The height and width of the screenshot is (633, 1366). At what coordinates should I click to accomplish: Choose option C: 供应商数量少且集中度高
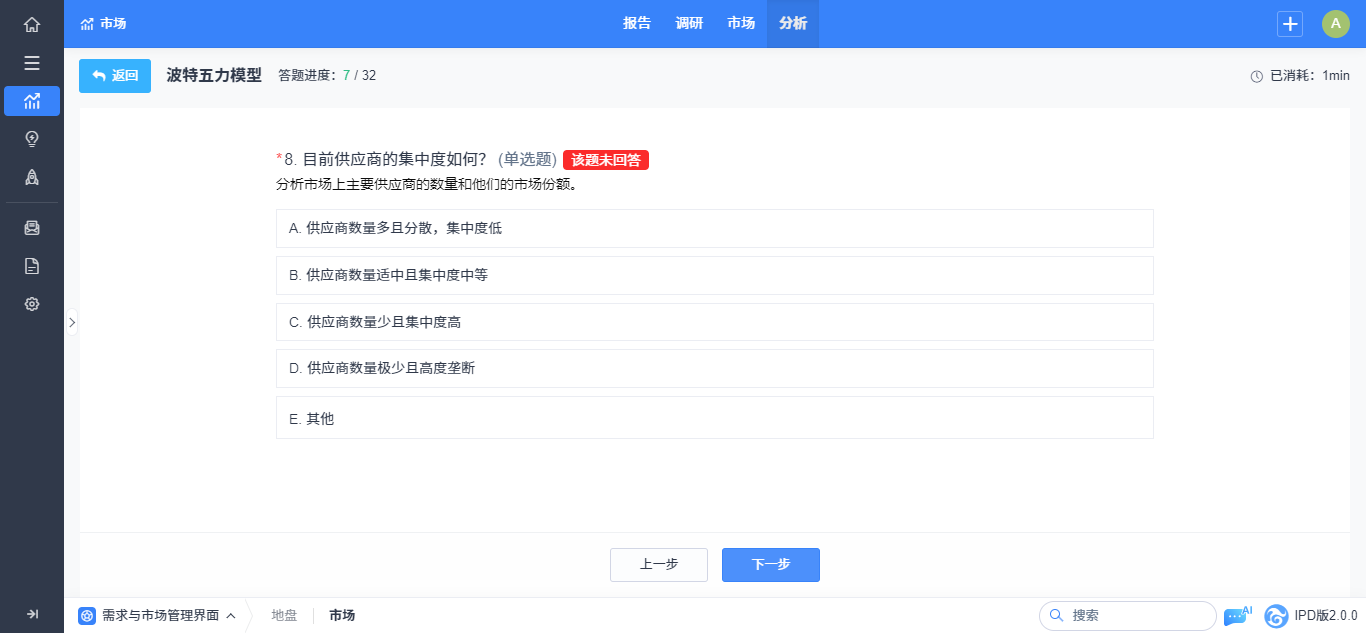tap(714, 322)
